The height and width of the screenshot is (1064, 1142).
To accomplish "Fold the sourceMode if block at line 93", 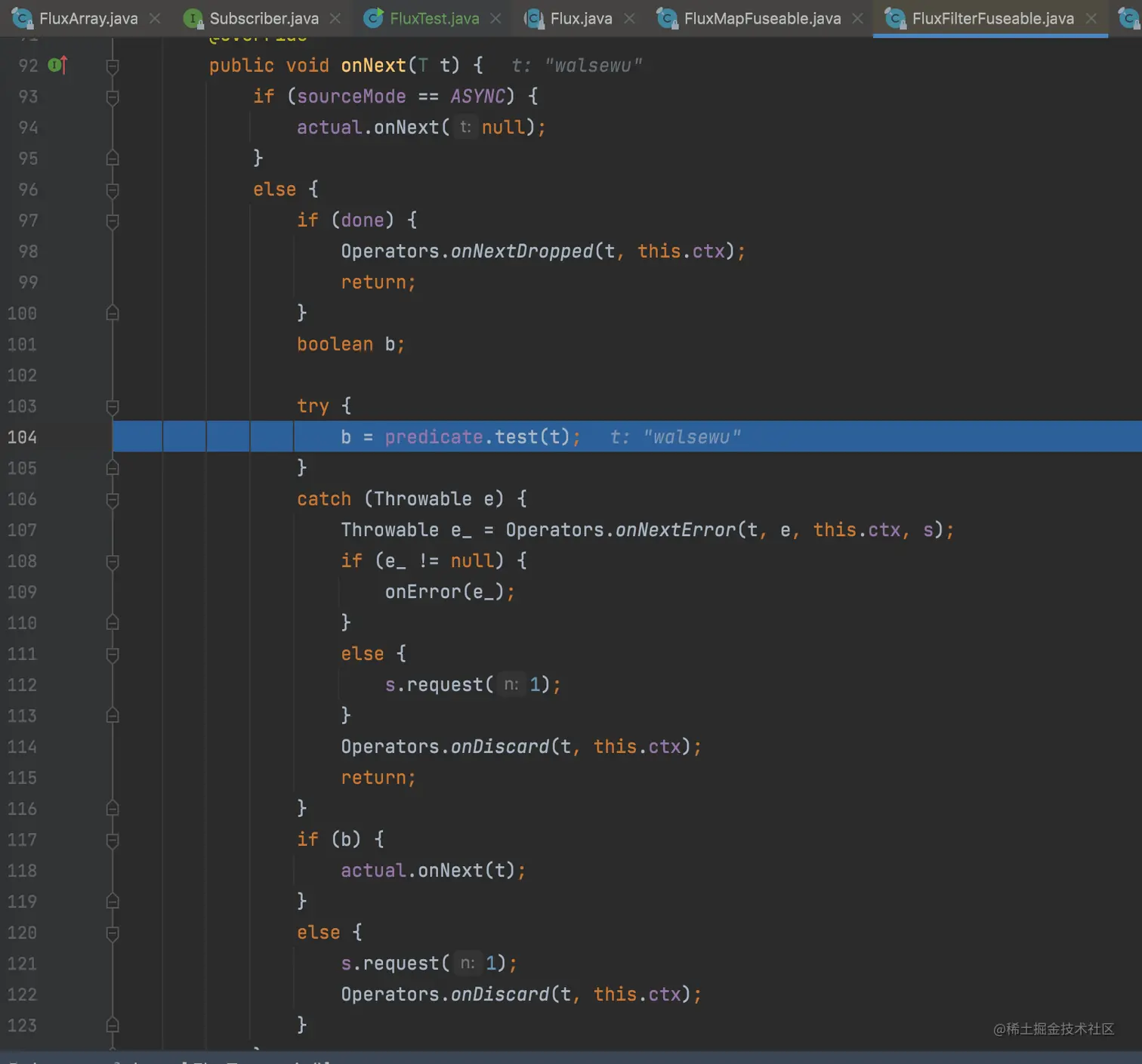I will click(113, 97).
